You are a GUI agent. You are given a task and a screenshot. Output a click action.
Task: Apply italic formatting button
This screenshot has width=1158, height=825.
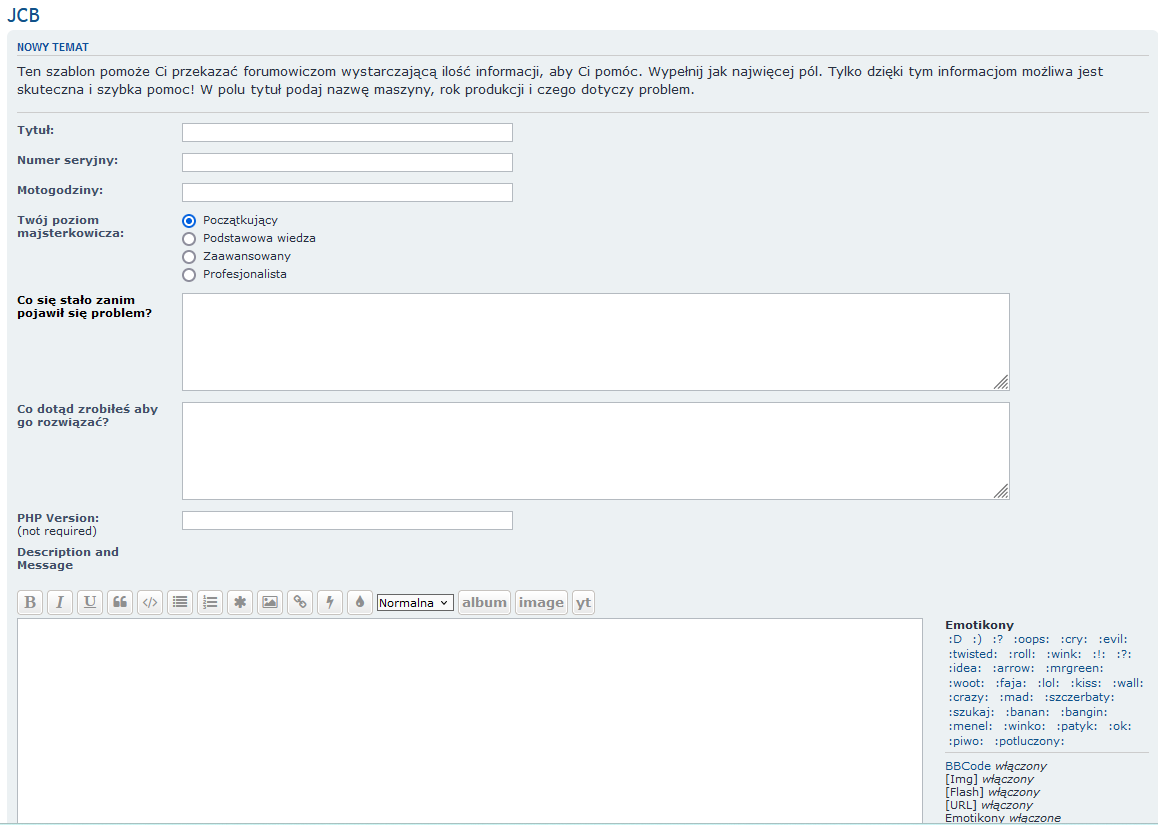[60, 603]
